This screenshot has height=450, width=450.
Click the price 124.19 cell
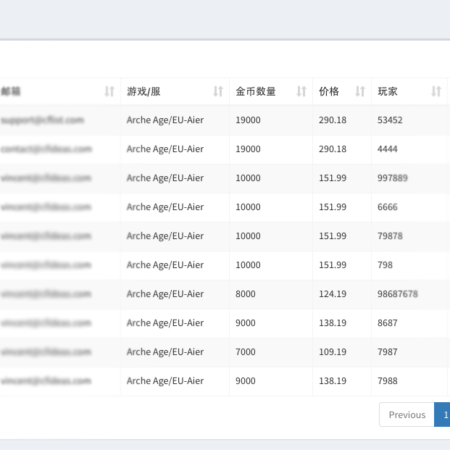(x=333, y=294)
